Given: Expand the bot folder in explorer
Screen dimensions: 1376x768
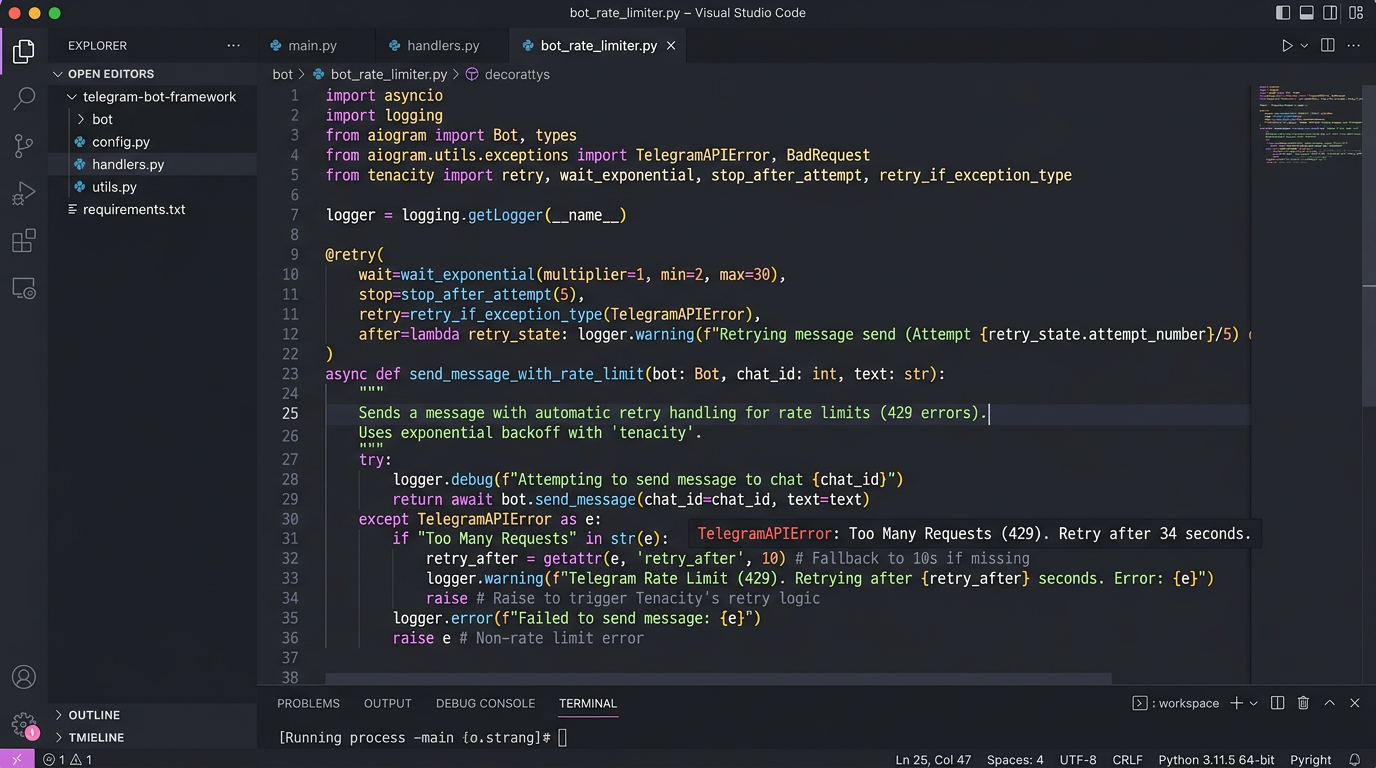Looking at the screenshot, I should pyautogui.click(x=102, y=119).
